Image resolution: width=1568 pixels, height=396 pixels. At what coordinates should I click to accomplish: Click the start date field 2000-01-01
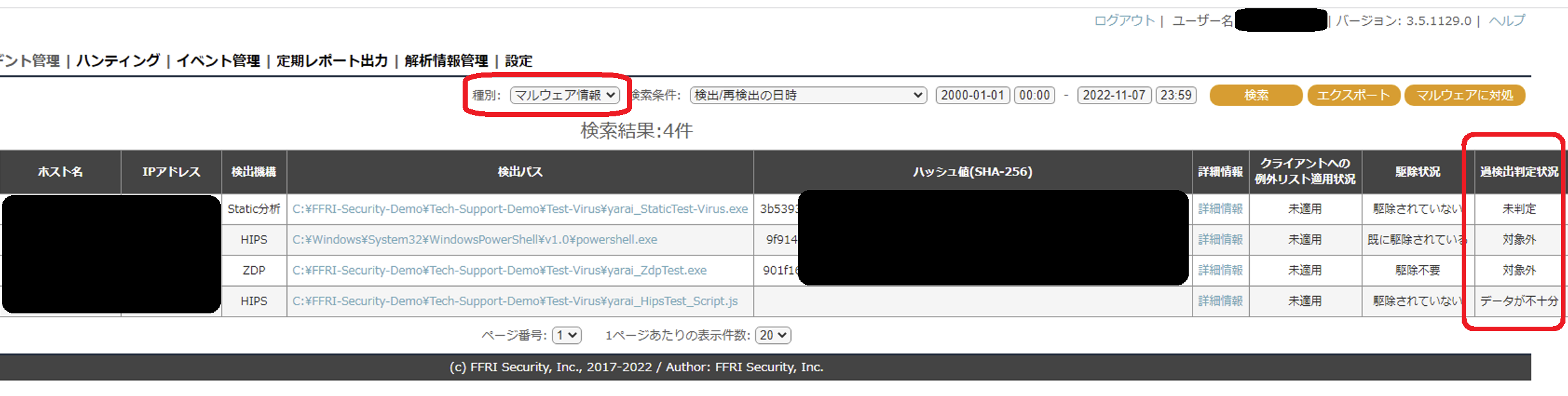click(972, 95)
